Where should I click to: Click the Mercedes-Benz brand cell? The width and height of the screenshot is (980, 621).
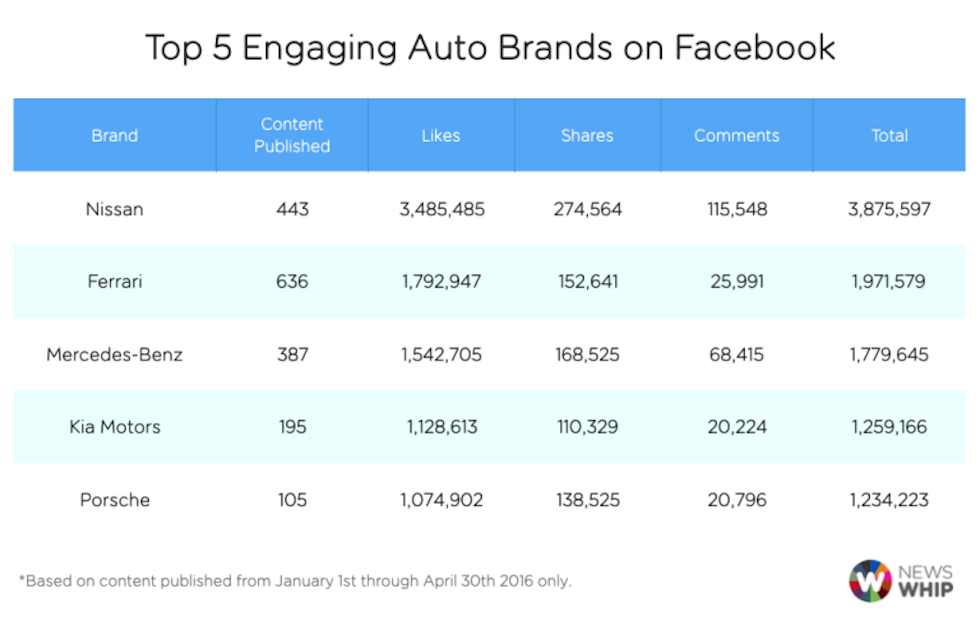click(115, 354)
